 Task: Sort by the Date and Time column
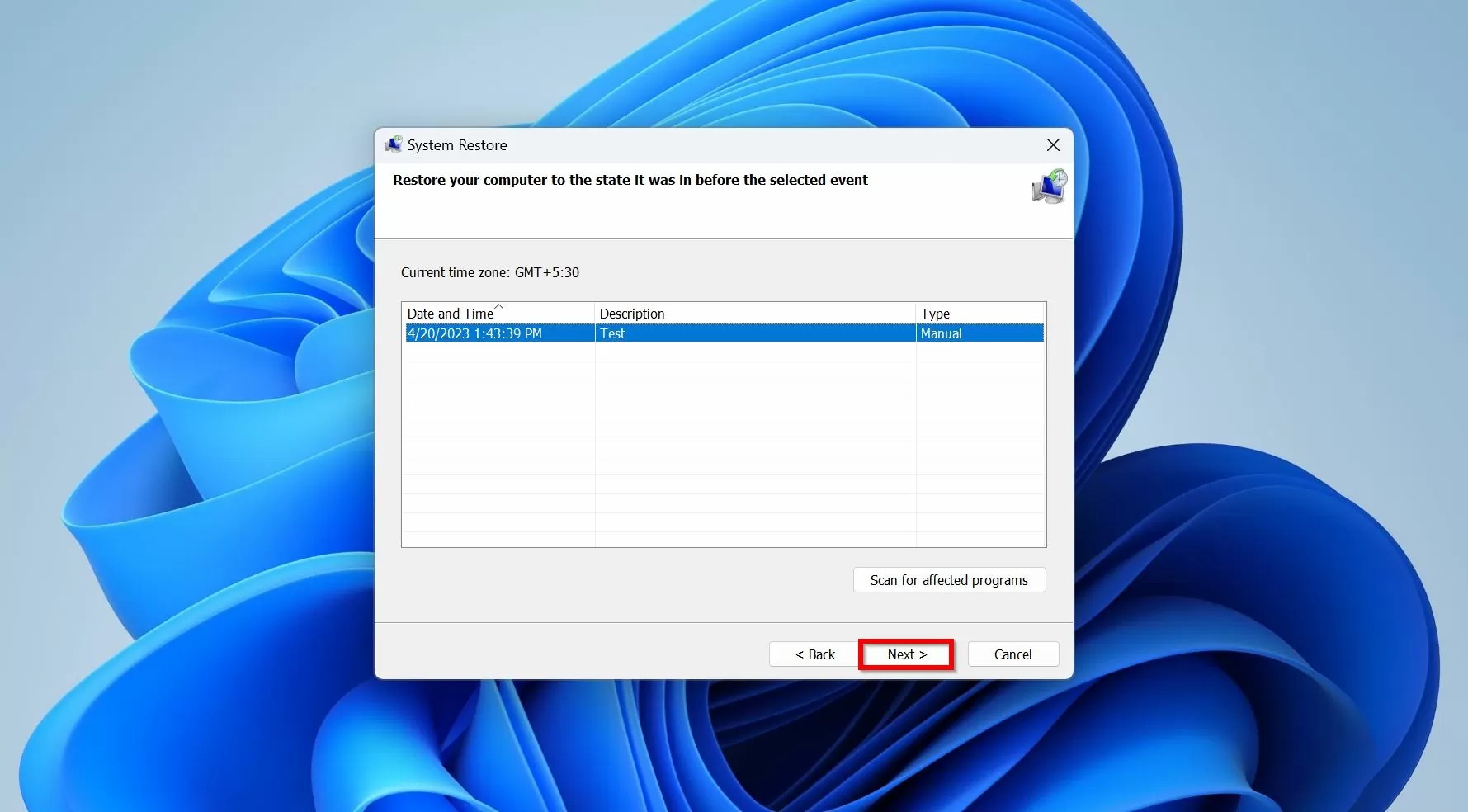pos(451,314)
